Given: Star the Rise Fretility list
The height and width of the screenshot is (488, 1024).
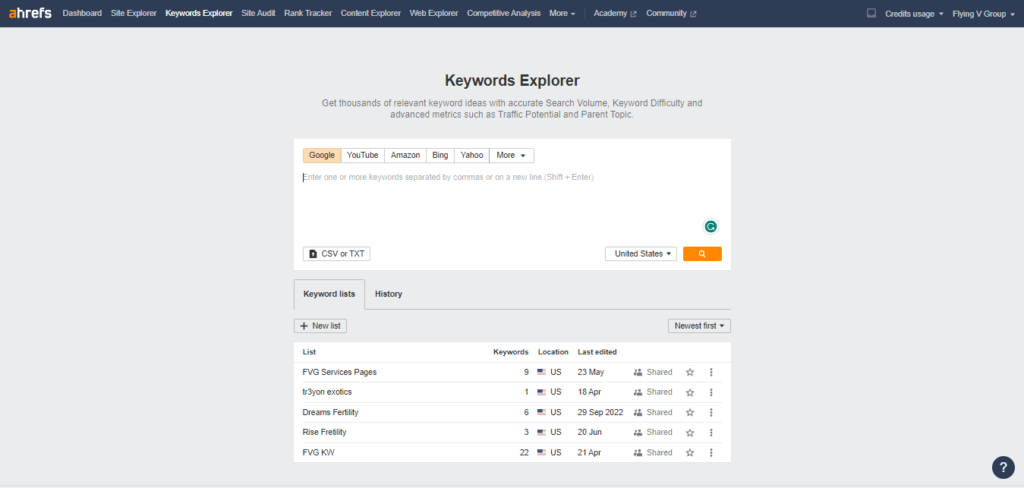Looking at the screenshot, I should point(690,432).
